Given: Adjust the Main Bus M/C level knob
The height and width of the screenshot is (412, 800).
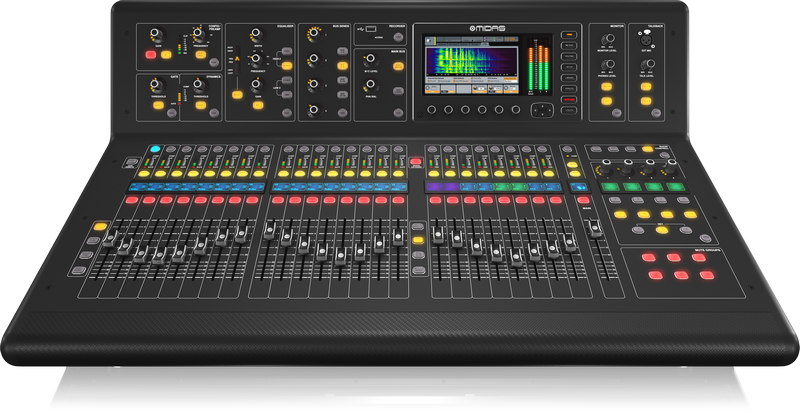Looking at the screenshot, I should [372, 58].
